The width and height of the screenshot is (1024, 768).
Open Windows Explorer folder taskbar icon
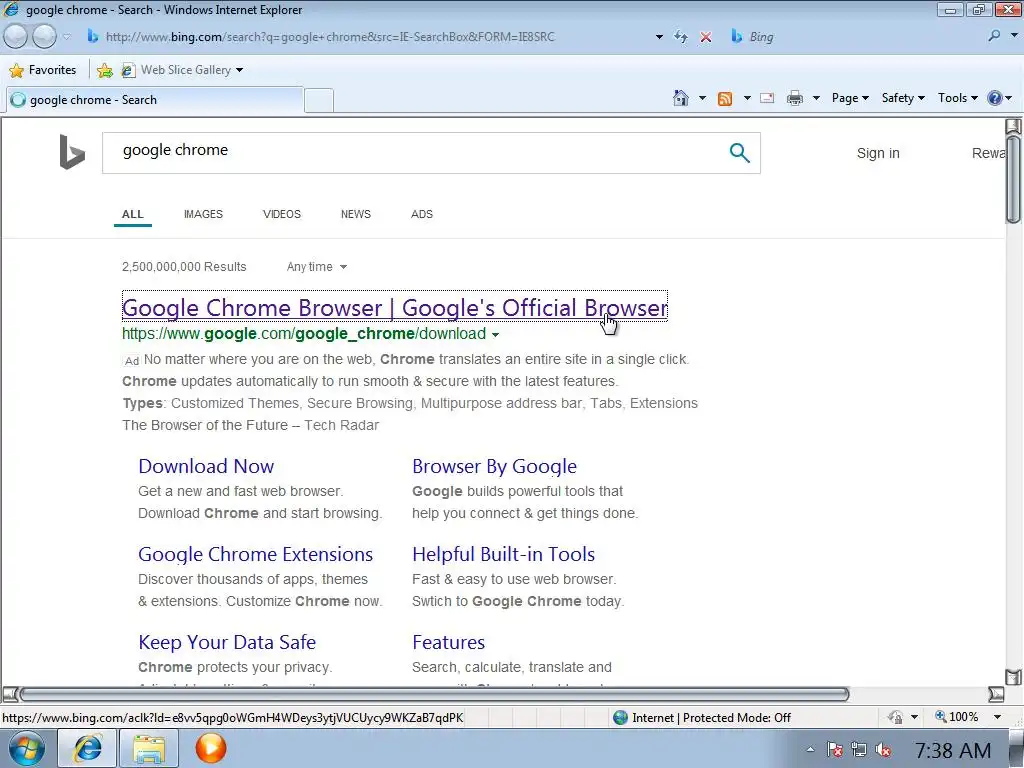pyautogui.click(x=149, y=748)
